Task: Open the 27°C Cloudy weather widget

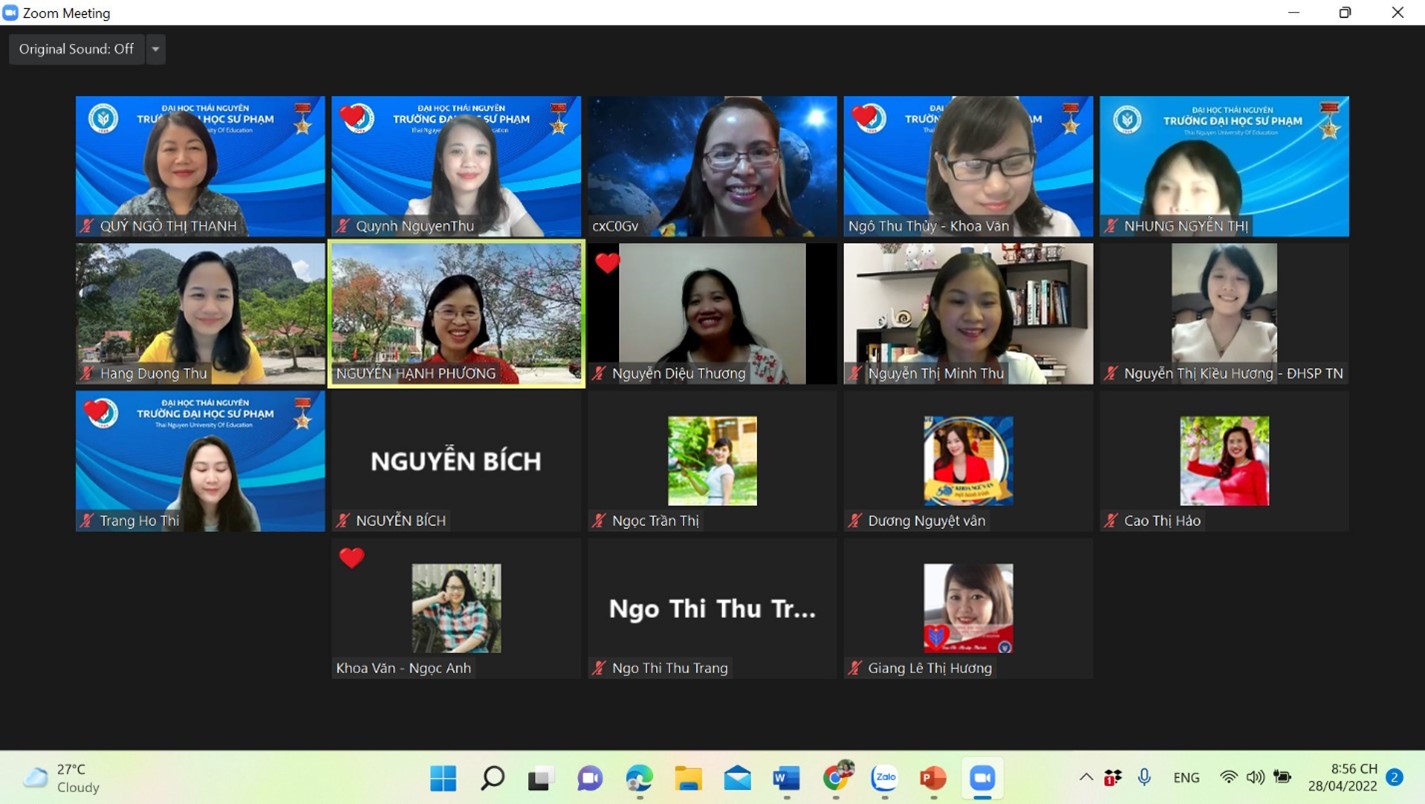Action: pyautogui.click(x=63, y=778)
